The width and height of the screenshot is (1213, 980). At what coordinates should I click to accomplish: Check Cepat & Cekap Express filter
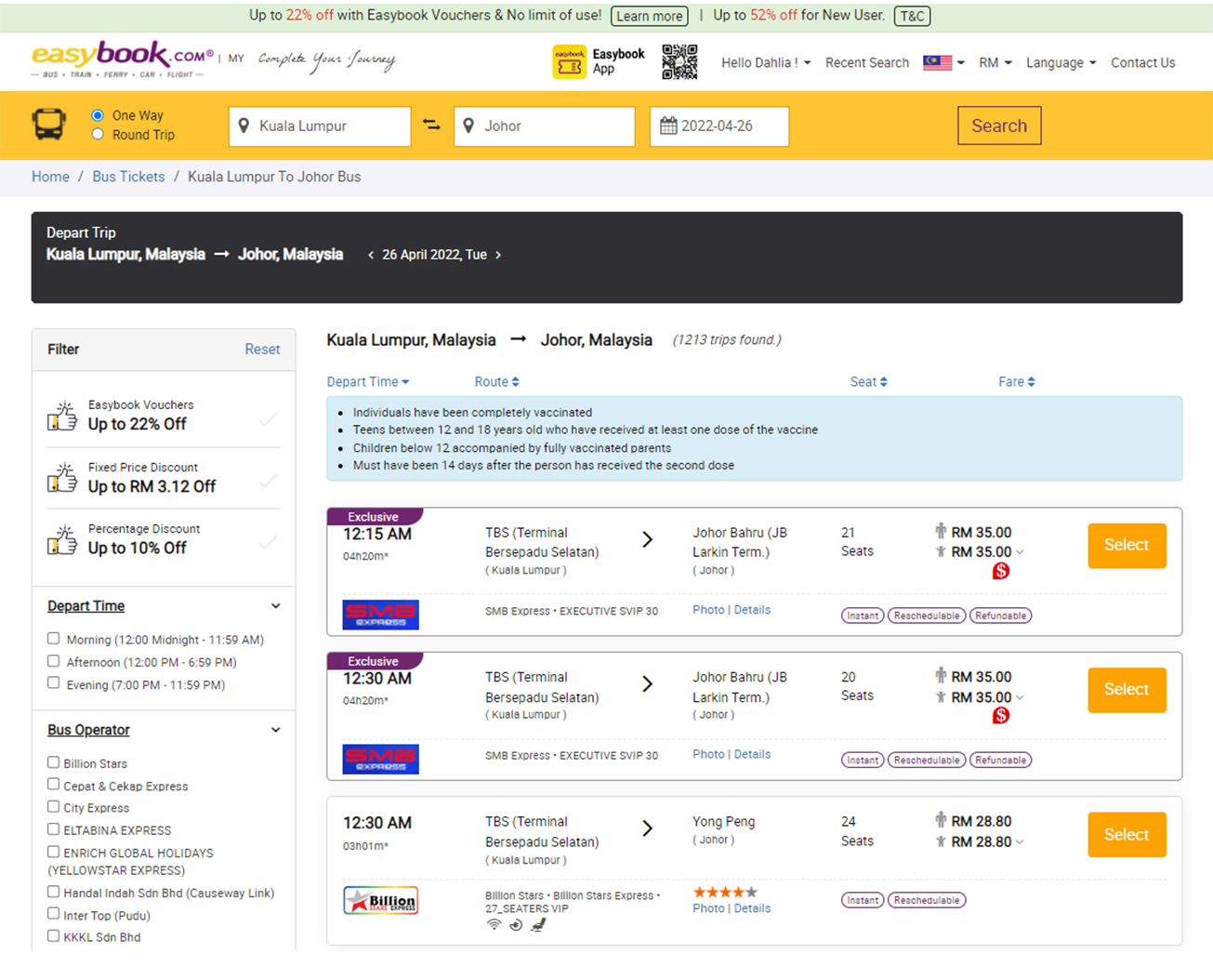[54, 785]
